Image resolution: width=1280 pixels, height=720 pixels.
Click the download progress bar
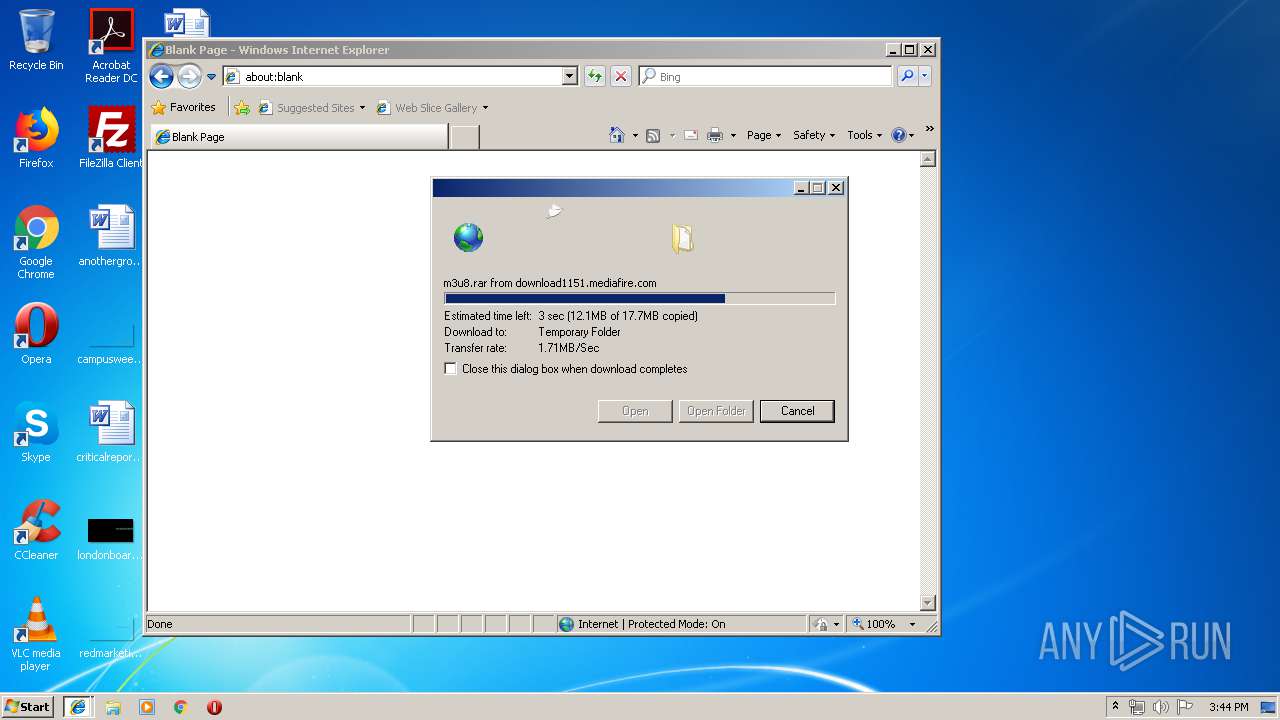click(639, 298)
